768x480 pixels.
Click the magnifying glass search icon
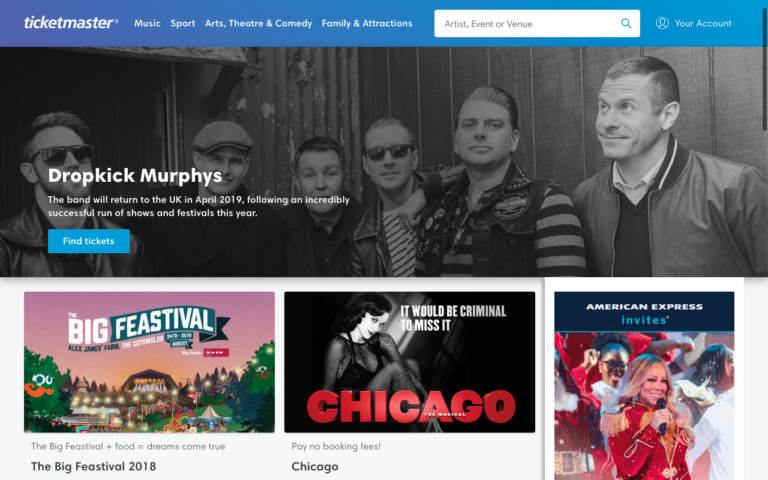click(x=626, y=23)
